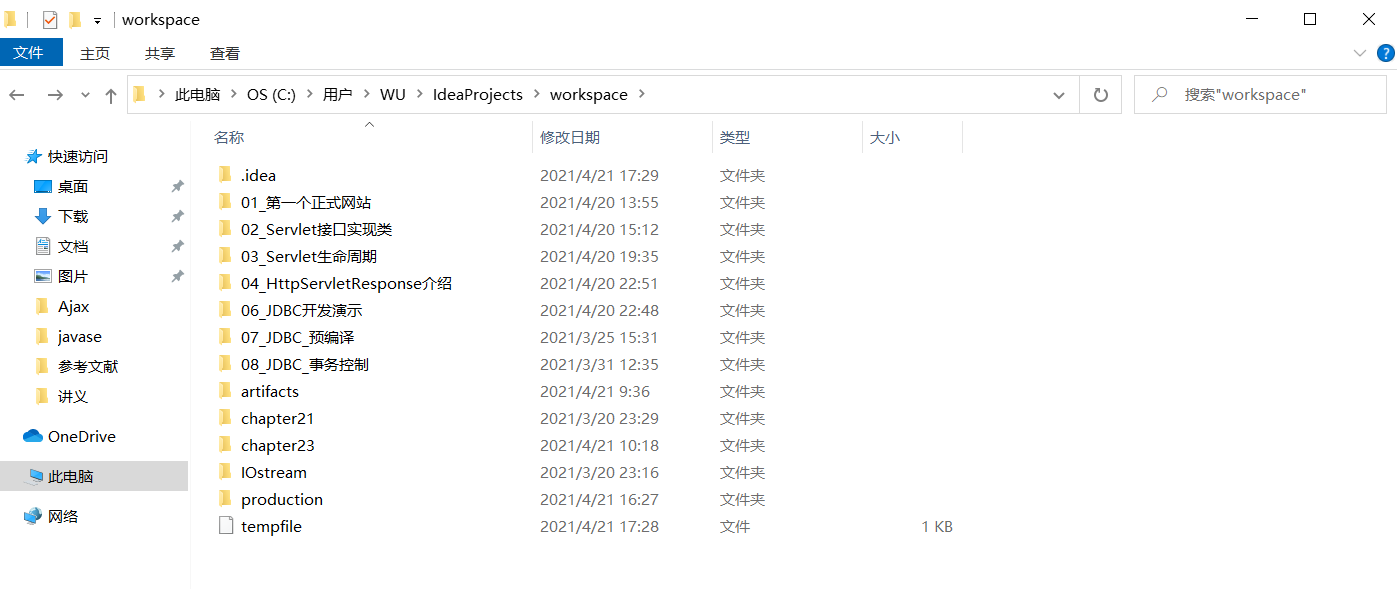Click the pin icon next to 桌面

[177, 187]
